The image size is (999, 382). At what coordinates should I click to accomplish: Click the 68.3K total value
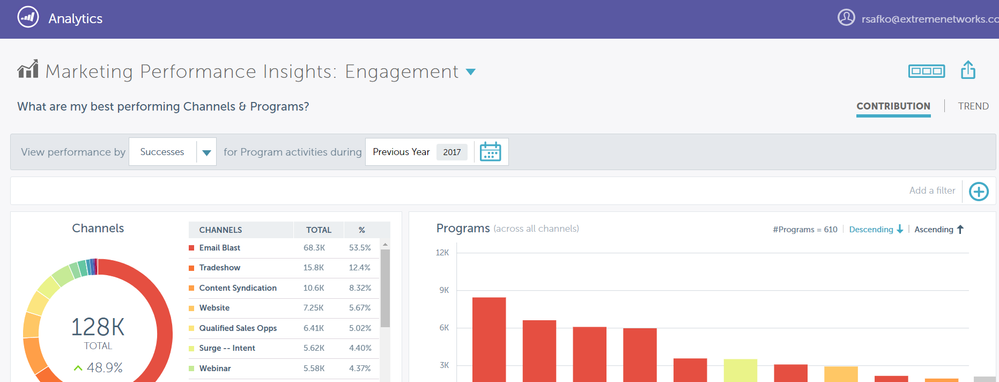(313, 248)
